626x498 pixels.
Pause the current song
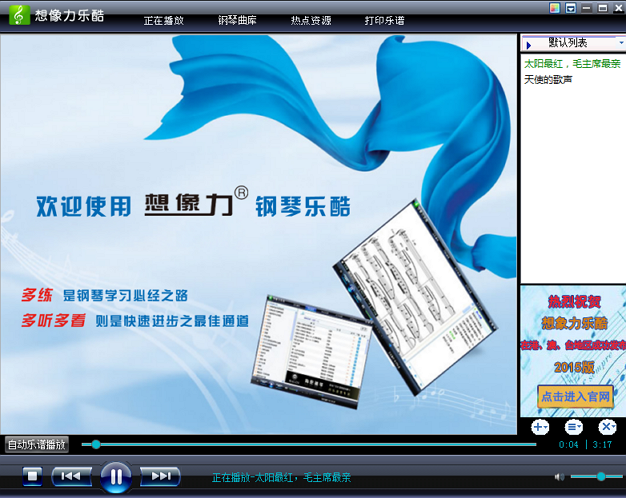click(116, 477)
